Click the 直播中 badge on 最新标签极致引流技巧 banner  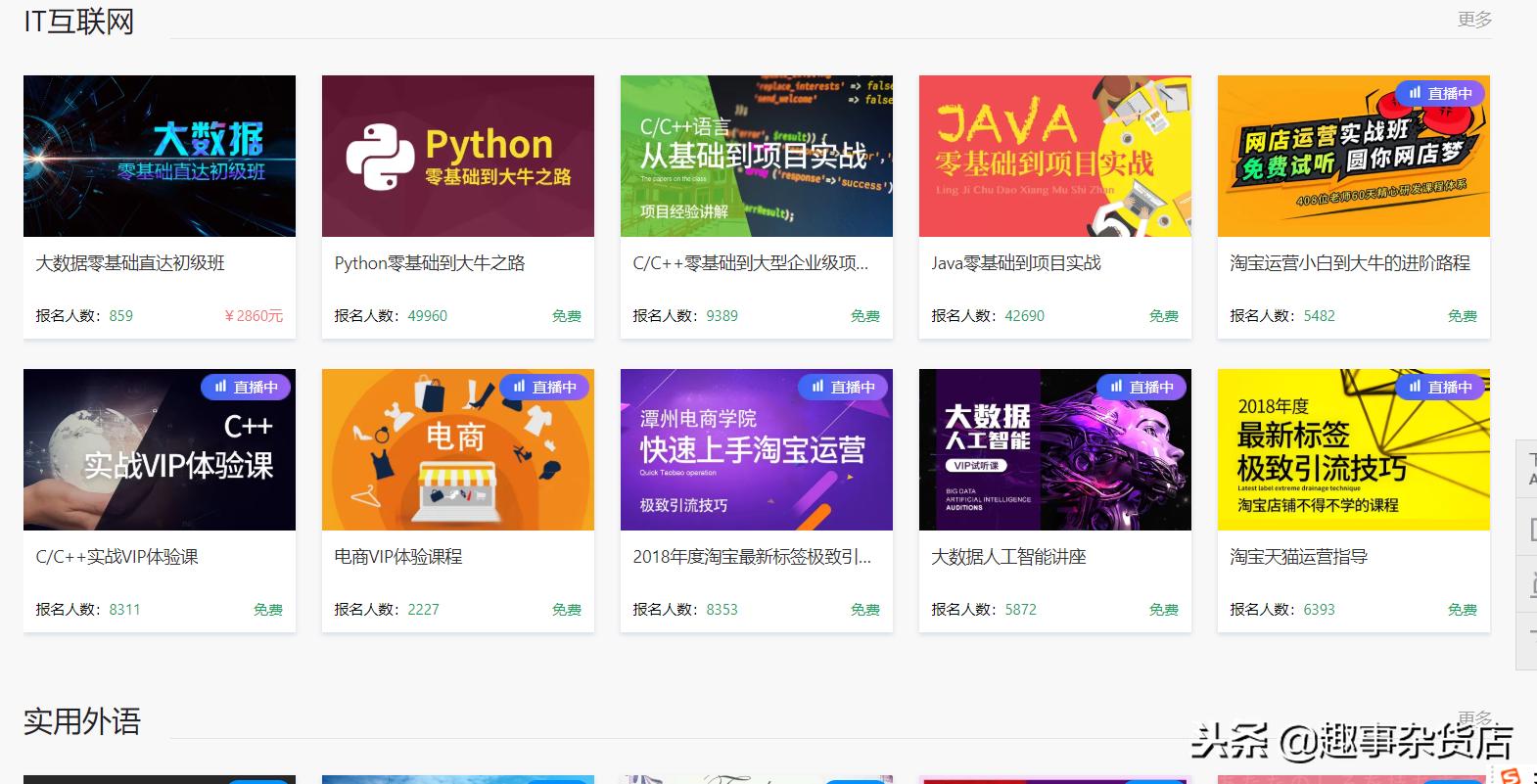(1439, 388)
